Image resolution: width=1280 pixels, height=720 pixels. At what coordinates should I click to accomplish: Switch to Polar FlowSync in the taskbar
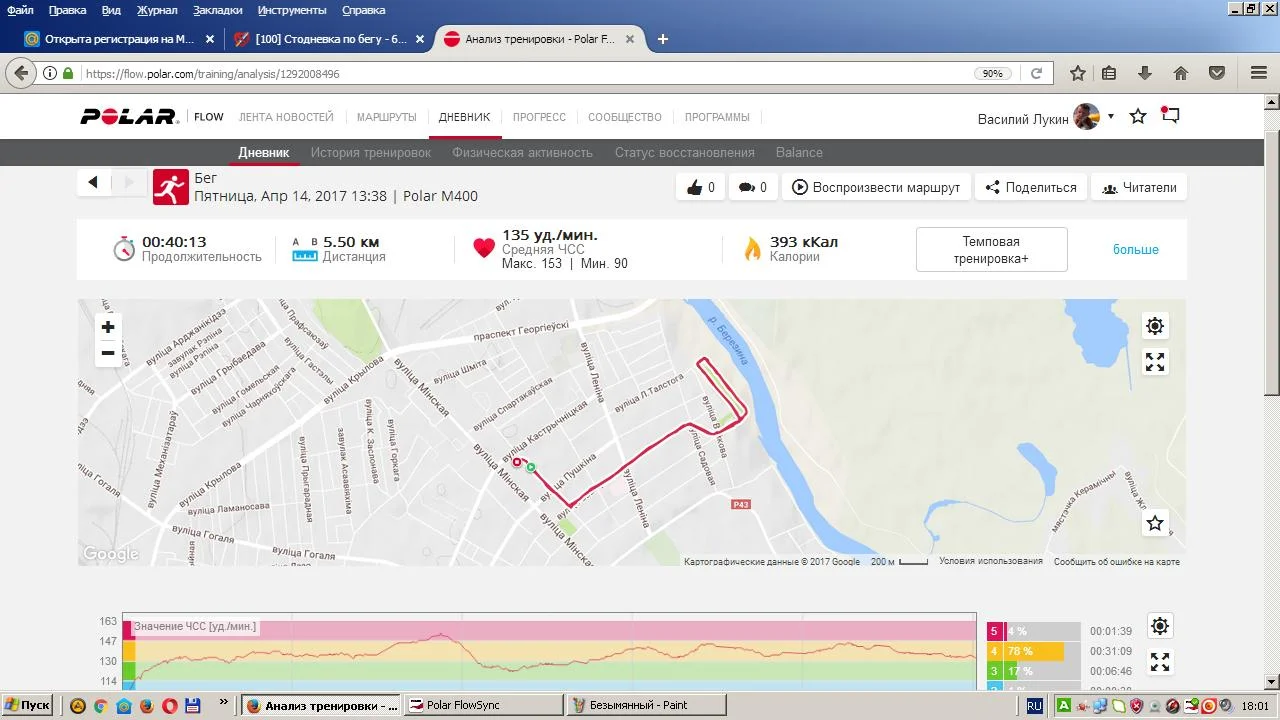[484, 705]
